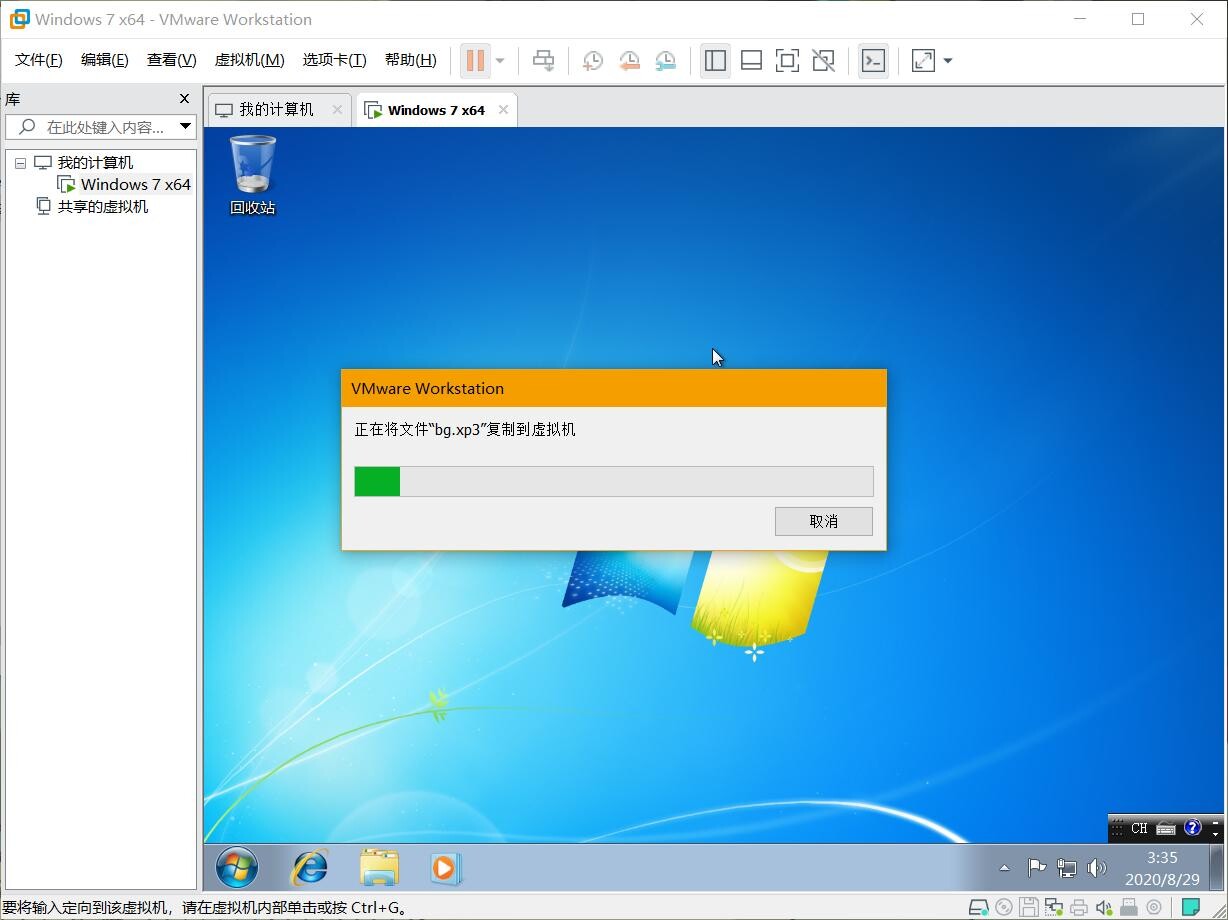This screenshot has height=920, width=1228.
Task: Select 共享的虚拟机 in the library tree
Action: click(102, 206)
